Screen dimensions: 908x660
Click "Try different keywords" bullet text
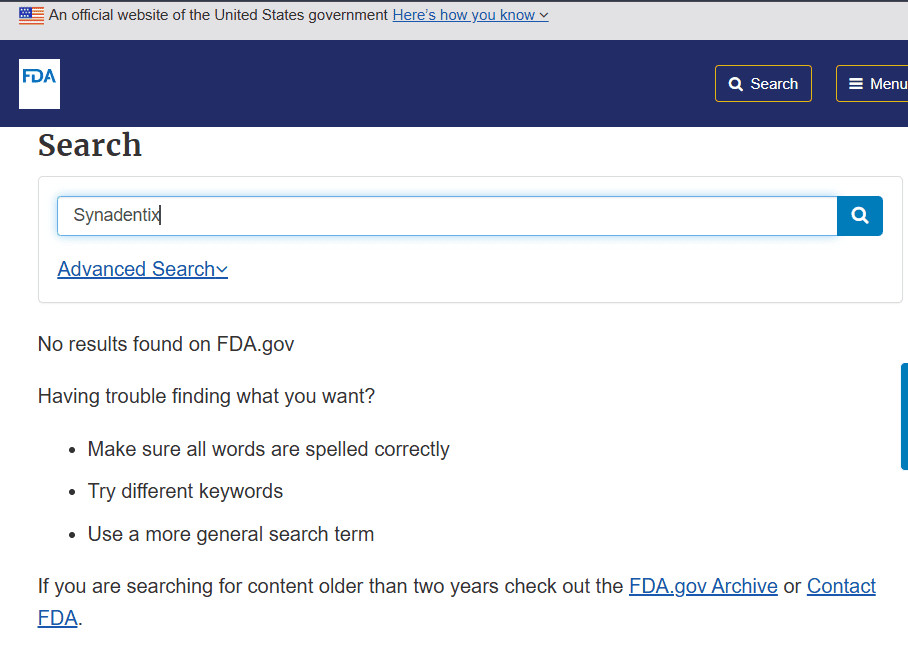coord(185,491)
